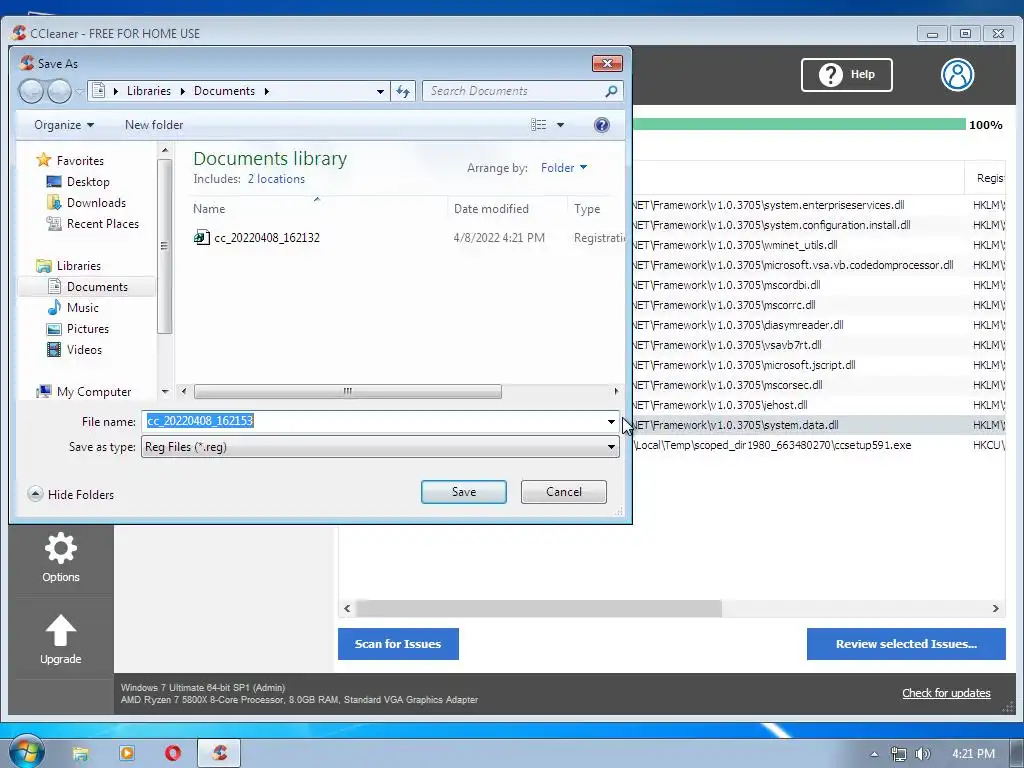Click Scan for Issues button
The height and width of the screenshot is (768, 1024).
398,644
